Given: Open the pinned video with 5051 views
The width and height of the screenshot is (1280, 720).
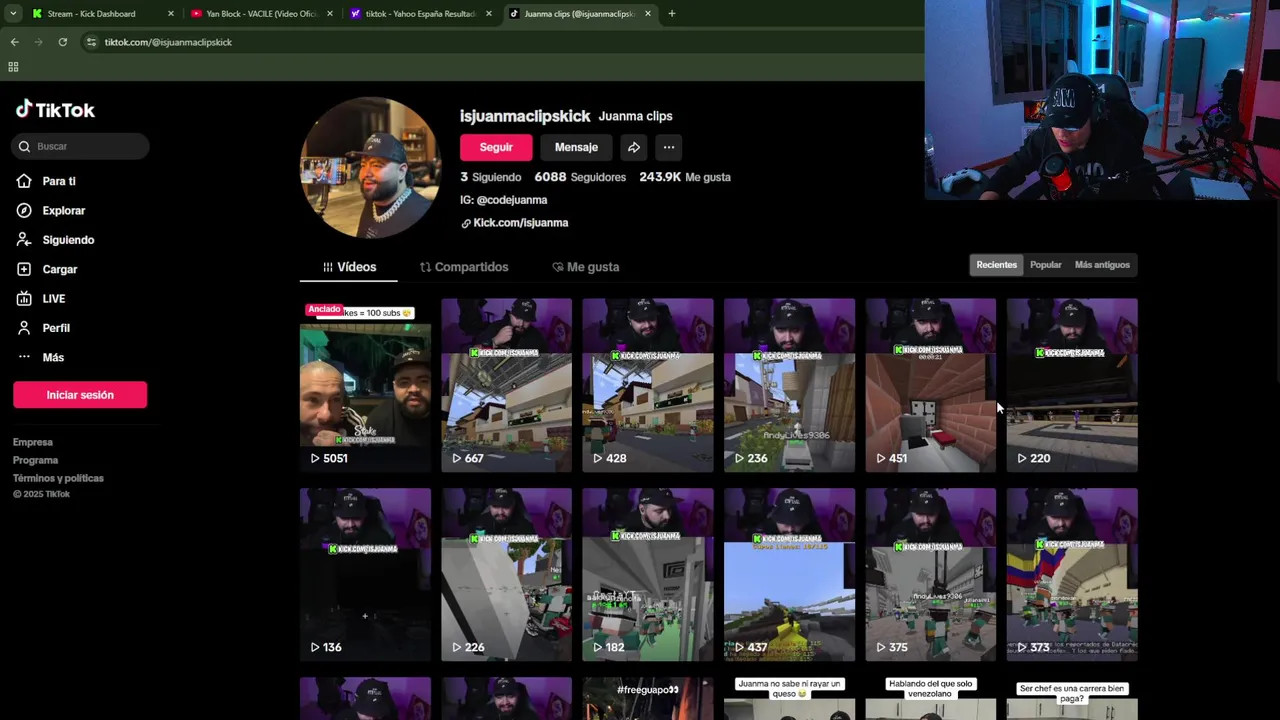Looking at the screenshot, I should click(x=365, y=385).
